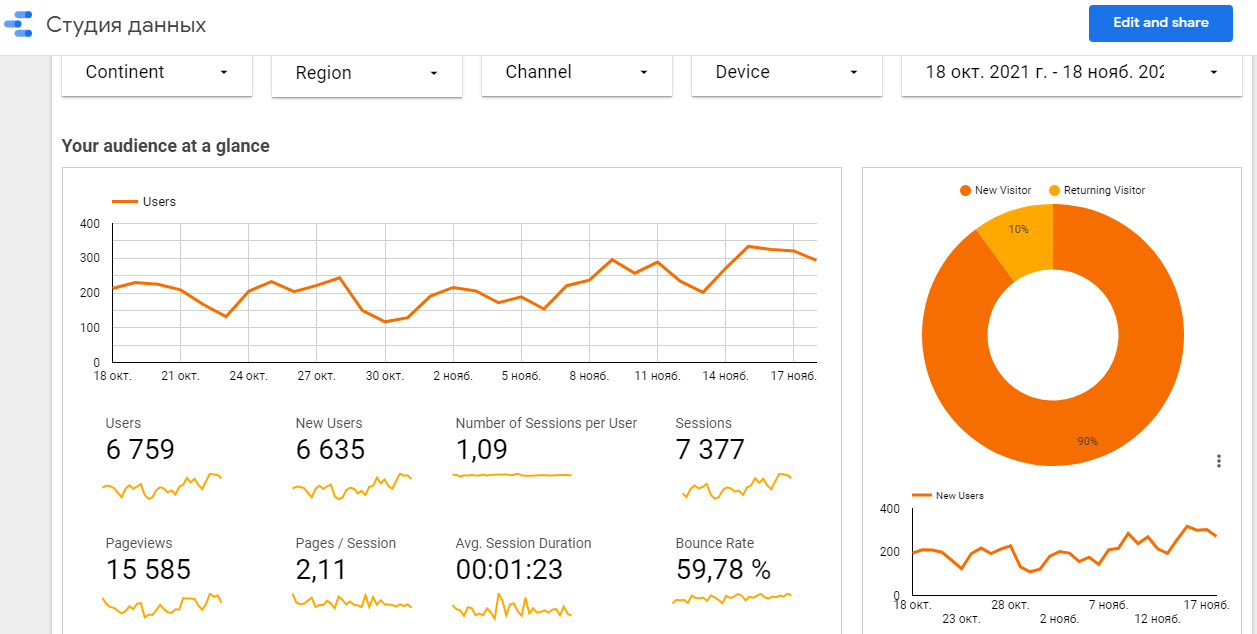Screen dimensions: 1257x634
Task: Click the Студия данных title
Action: click(x=126, y=25)
